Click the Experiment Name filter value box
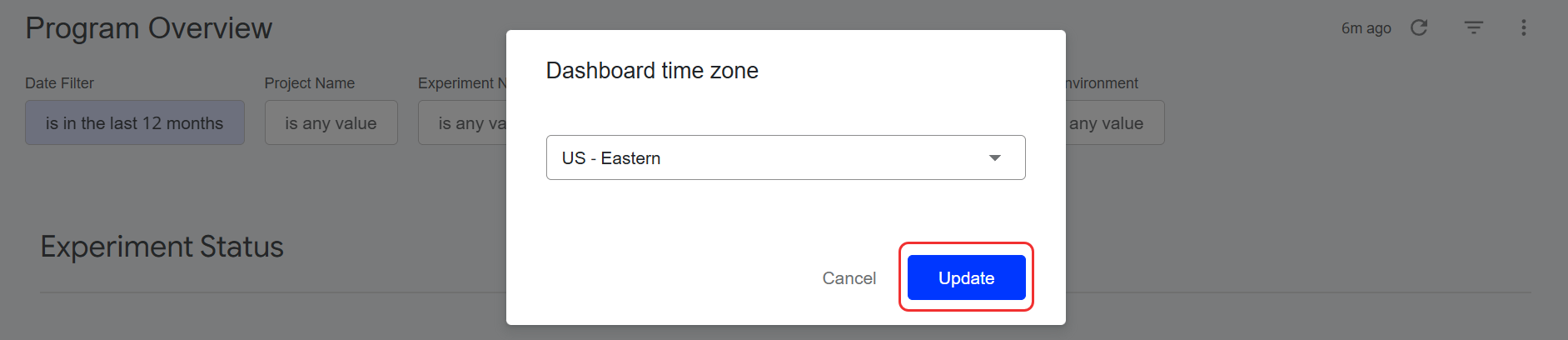1568x340 pixels. click(463, 123)
